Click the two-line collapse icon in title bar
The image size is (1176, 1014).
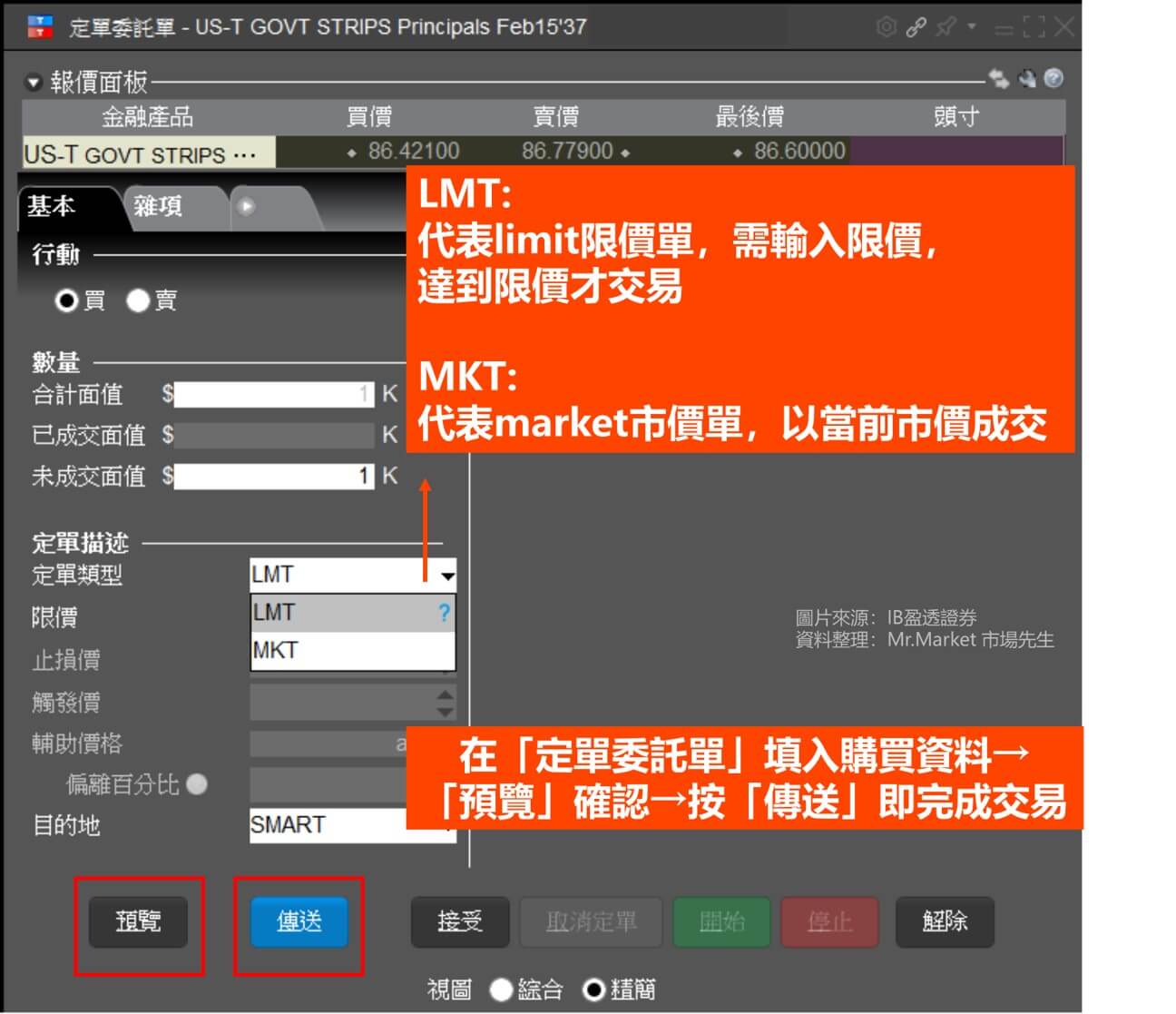click(x=1004, y=28)
